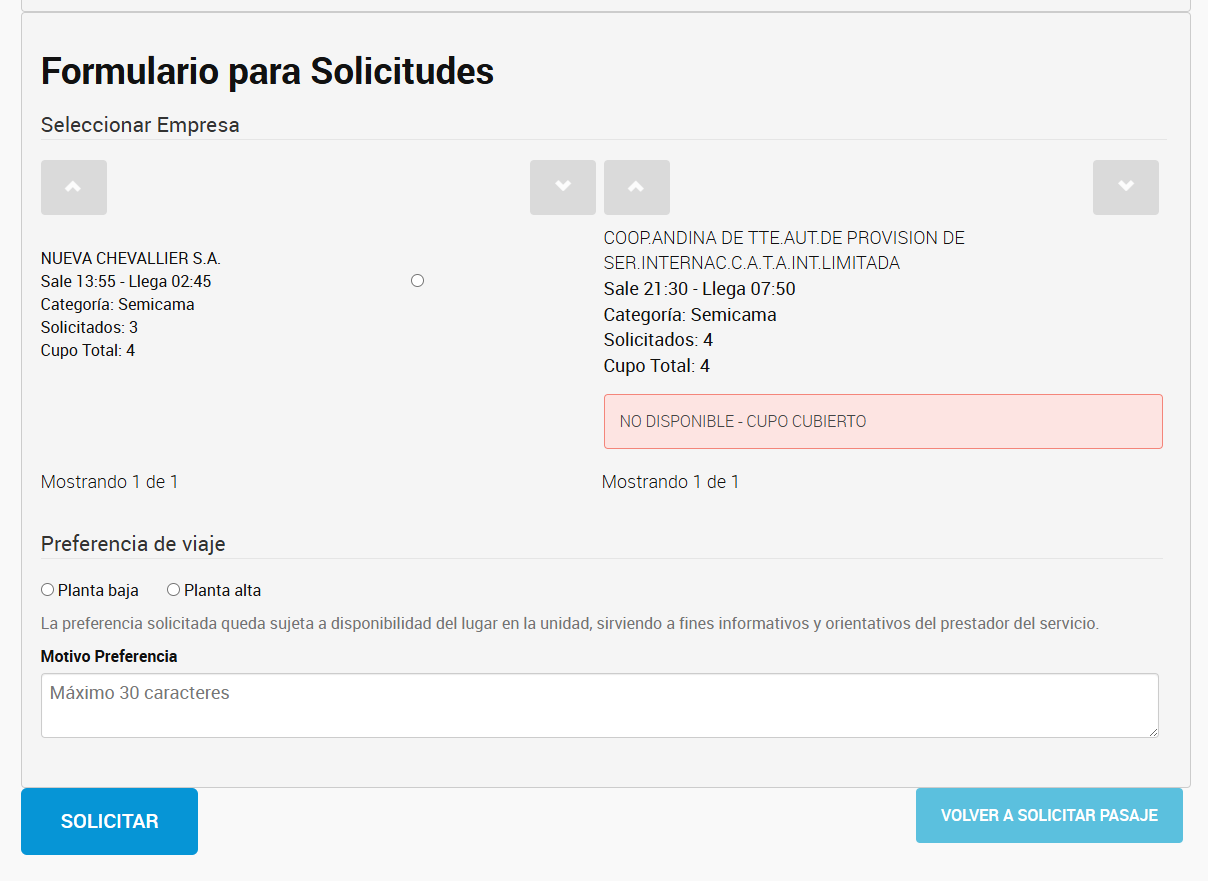Click 'Mostrando 1 de 1' under COOP.ANDINA
1208x881 pixels.
[x=670, y=481]
